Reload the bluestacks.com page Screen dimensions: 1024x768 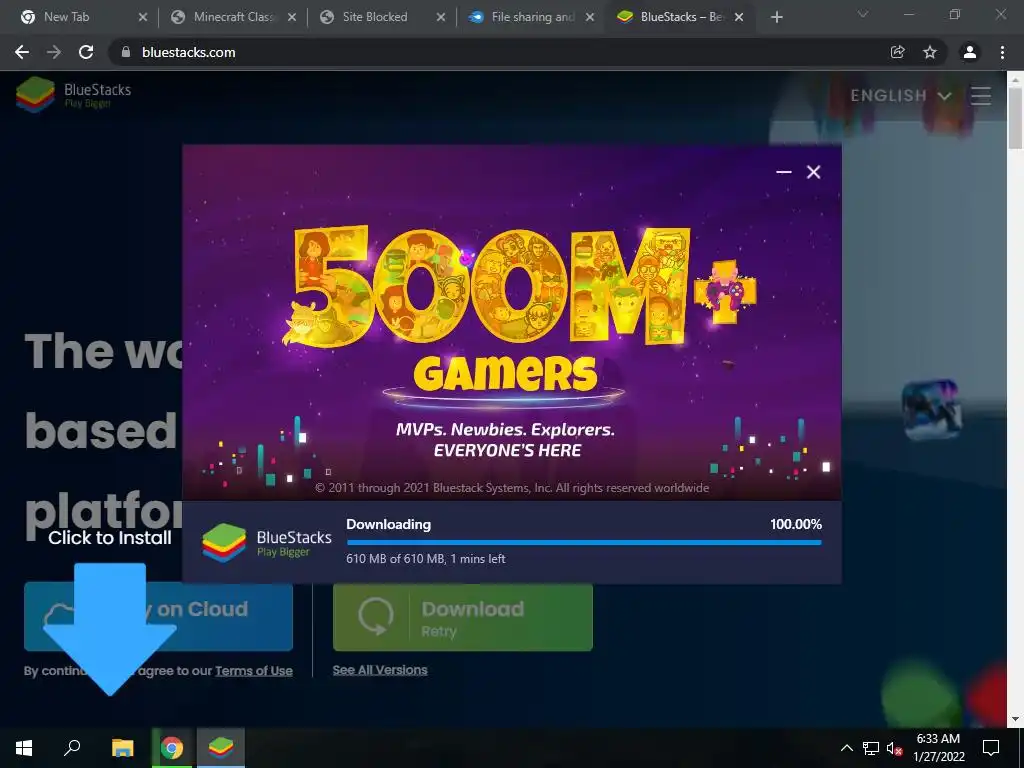click(86, 52)
